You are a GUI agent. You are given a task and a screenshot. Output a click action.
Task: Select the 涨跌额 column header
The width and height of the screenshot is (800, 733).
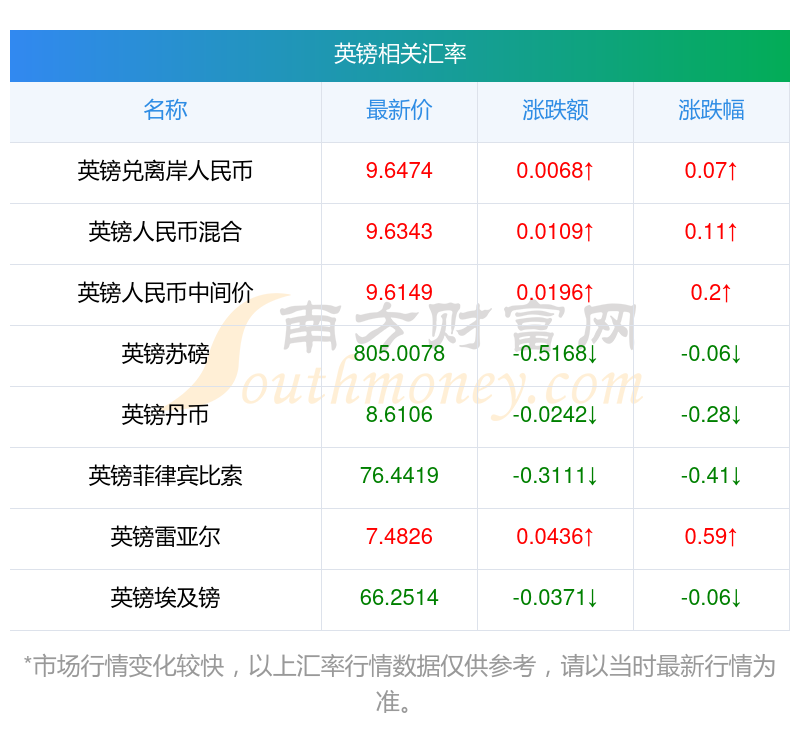pyautogui.click(x=555, y=110)
